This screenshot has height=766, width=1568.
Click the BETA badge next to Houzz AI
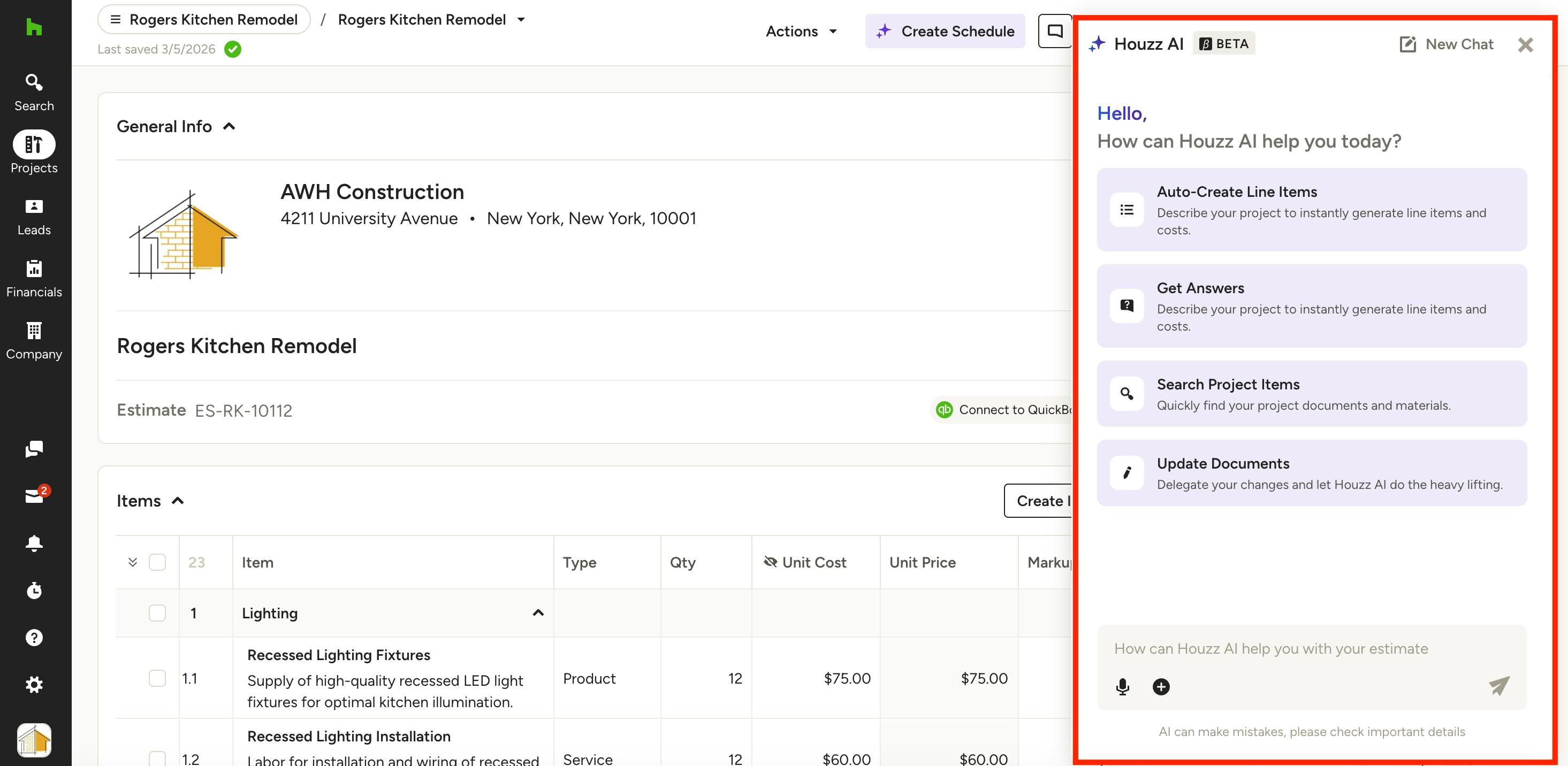click(x=1223, y=44)
